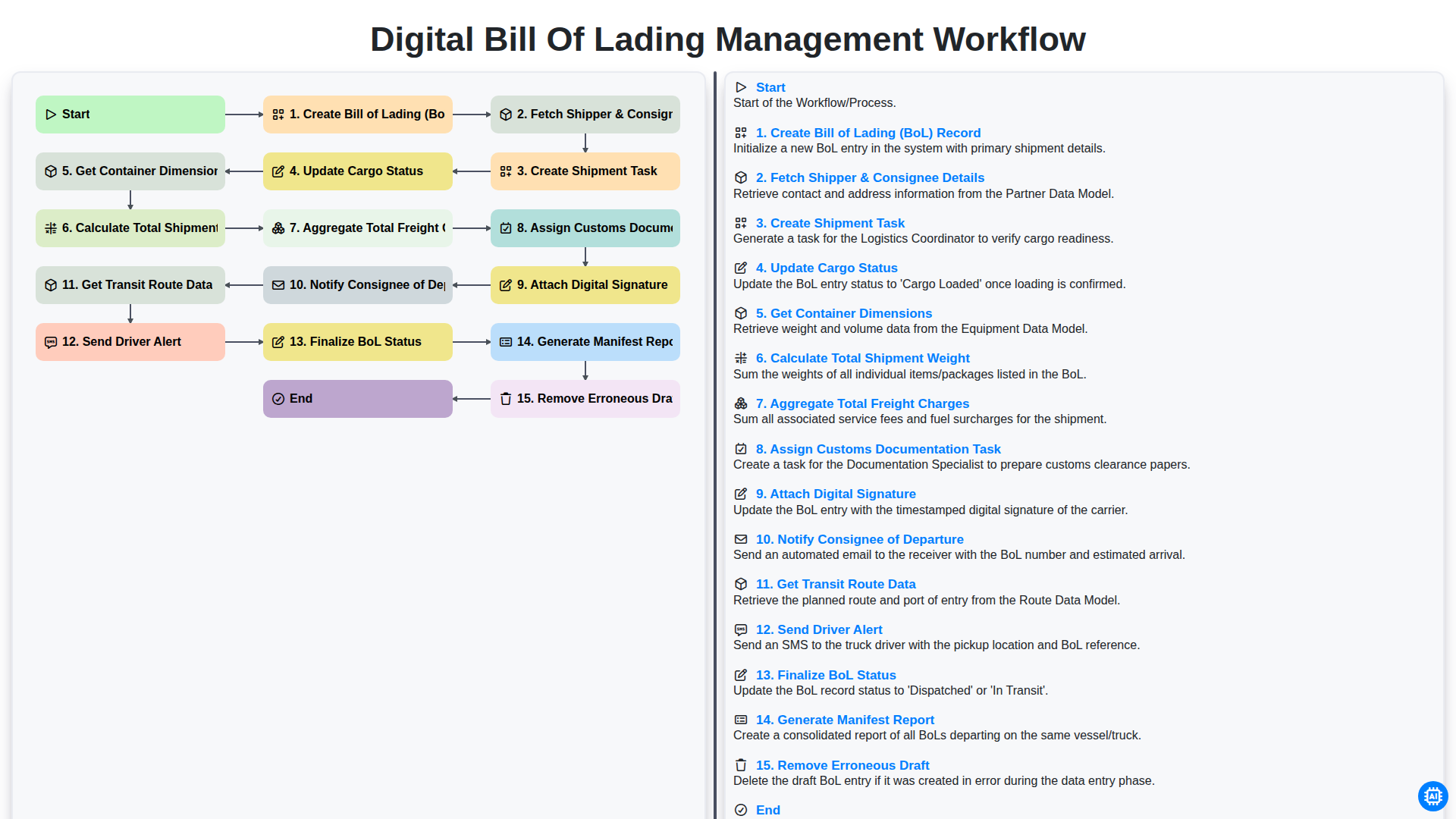Open the Calculate Total Shipment Weight link
This screenshot has height=819, width=1456.
[863, 358]
